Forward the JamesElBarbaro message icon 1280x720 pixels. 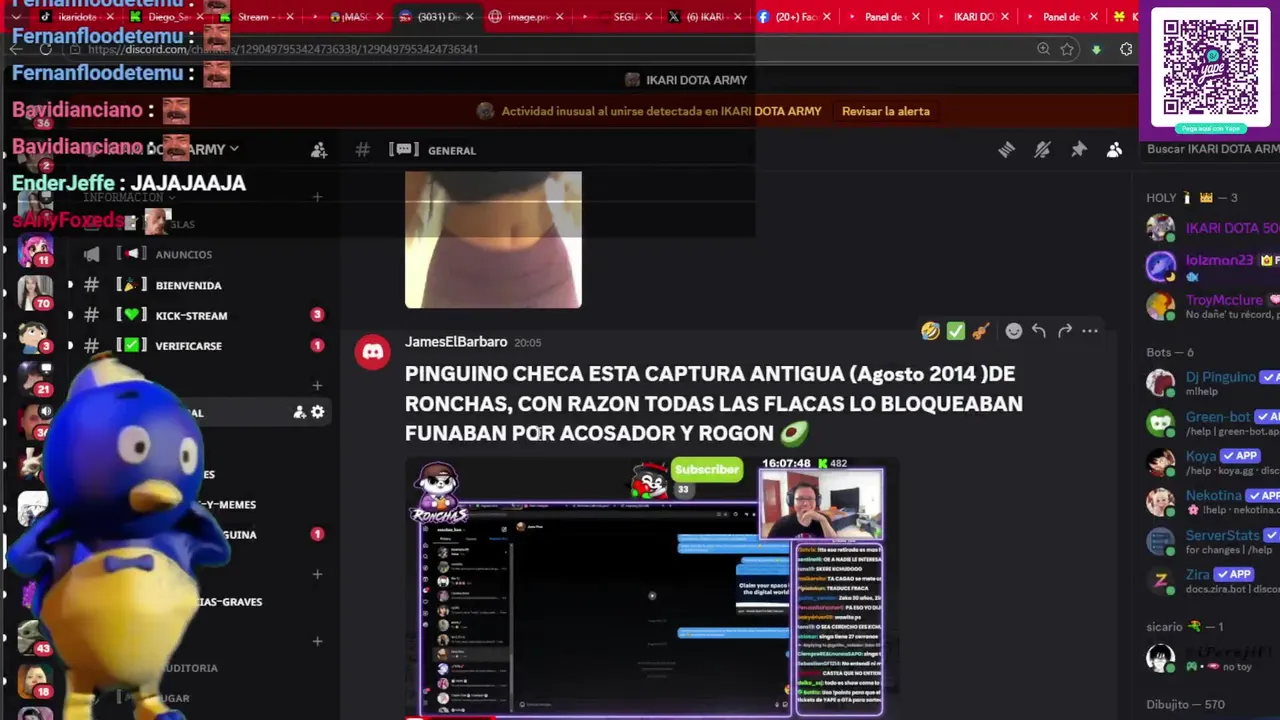point(1065,331)
